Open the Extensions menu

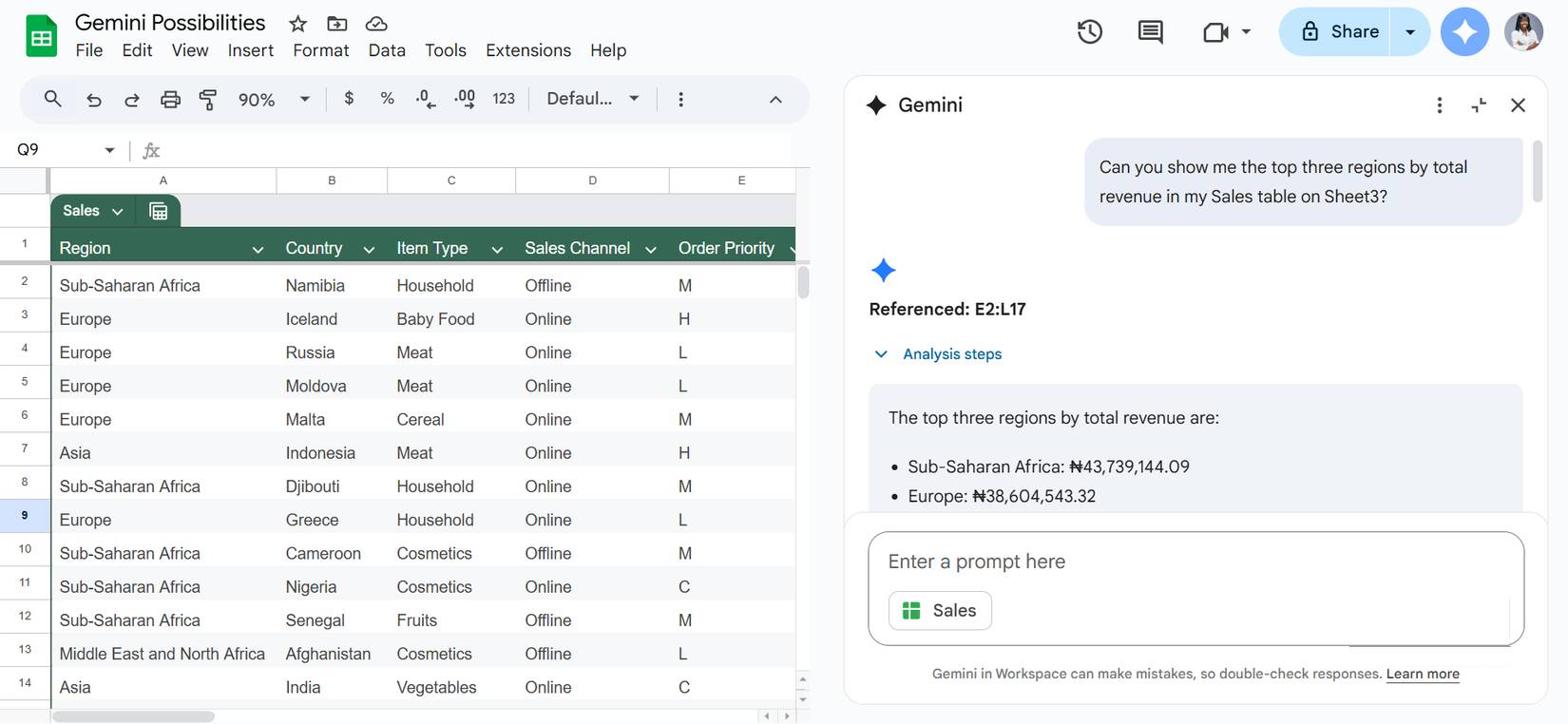(x=527, y=50)
